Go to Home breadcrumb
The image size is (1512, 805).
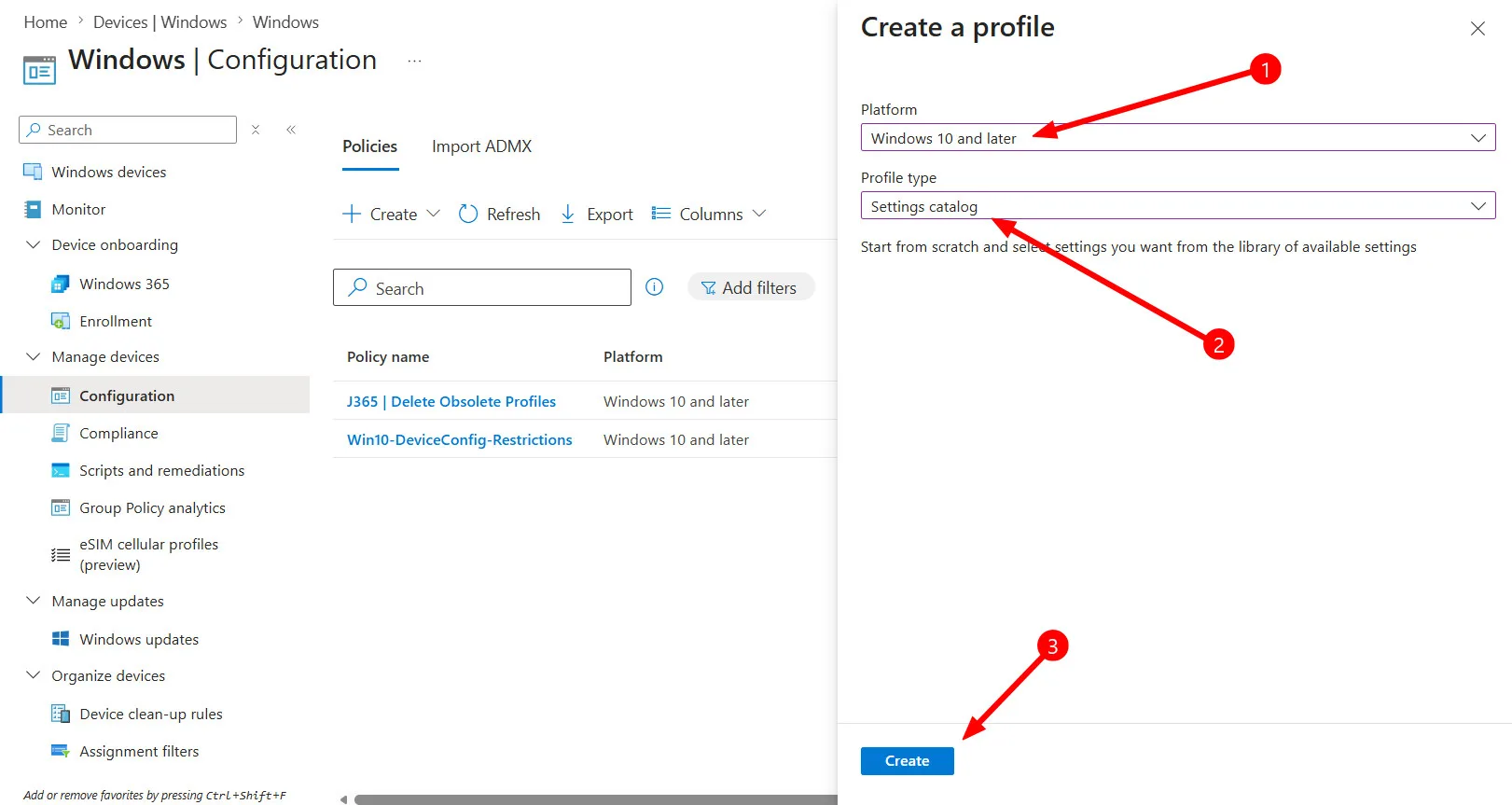pos(46,22)
